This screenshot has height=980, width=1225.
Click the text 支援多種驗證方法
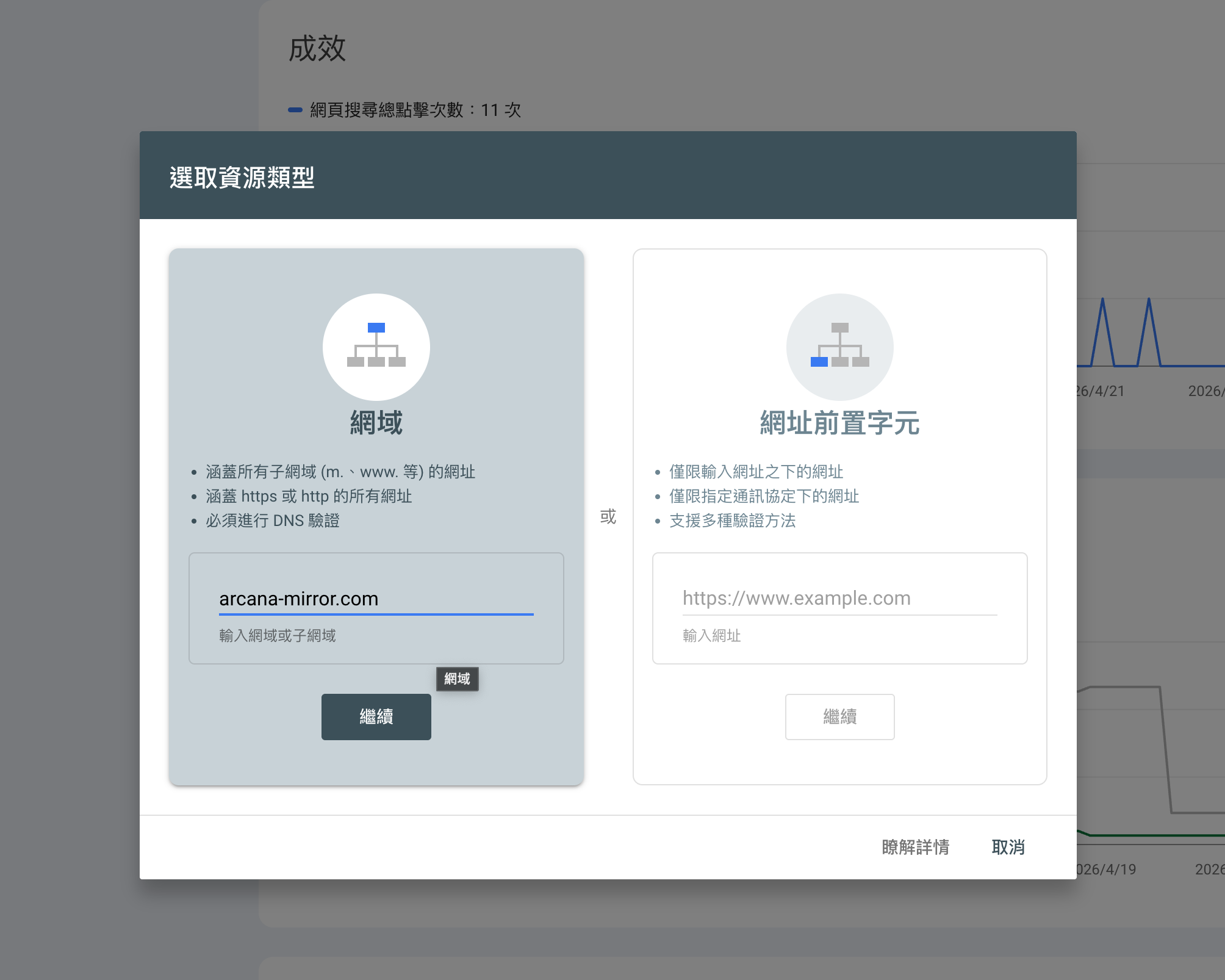(x=733, y=521)
